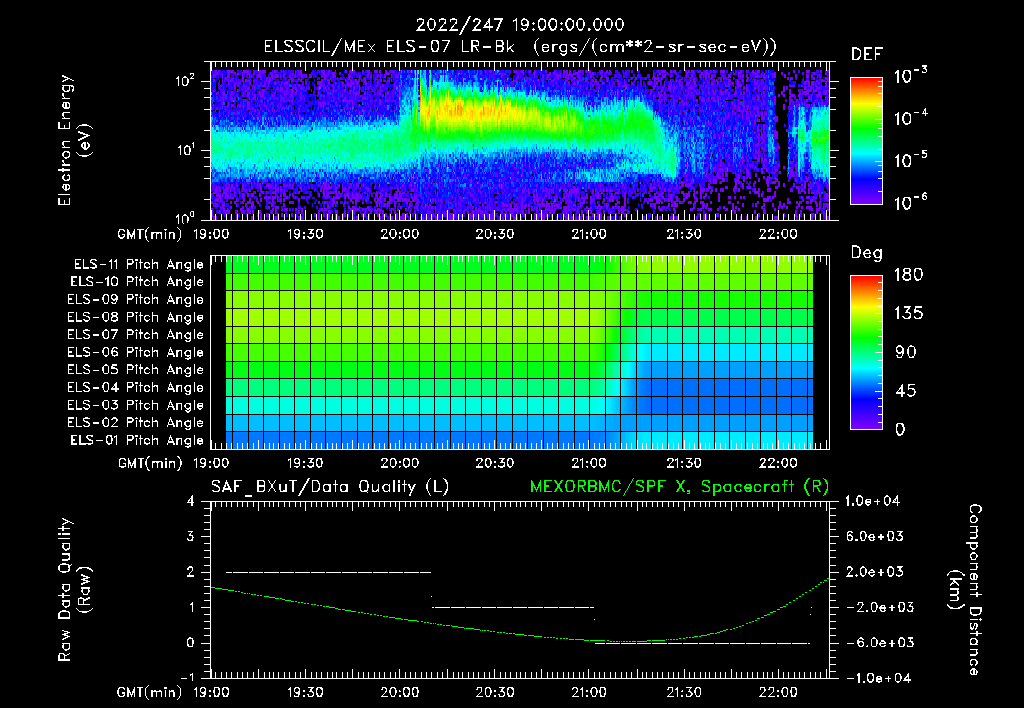Click the 22:00 time tick of the data quality panel
The image size is (1024, 708).
tap(778, 692)
